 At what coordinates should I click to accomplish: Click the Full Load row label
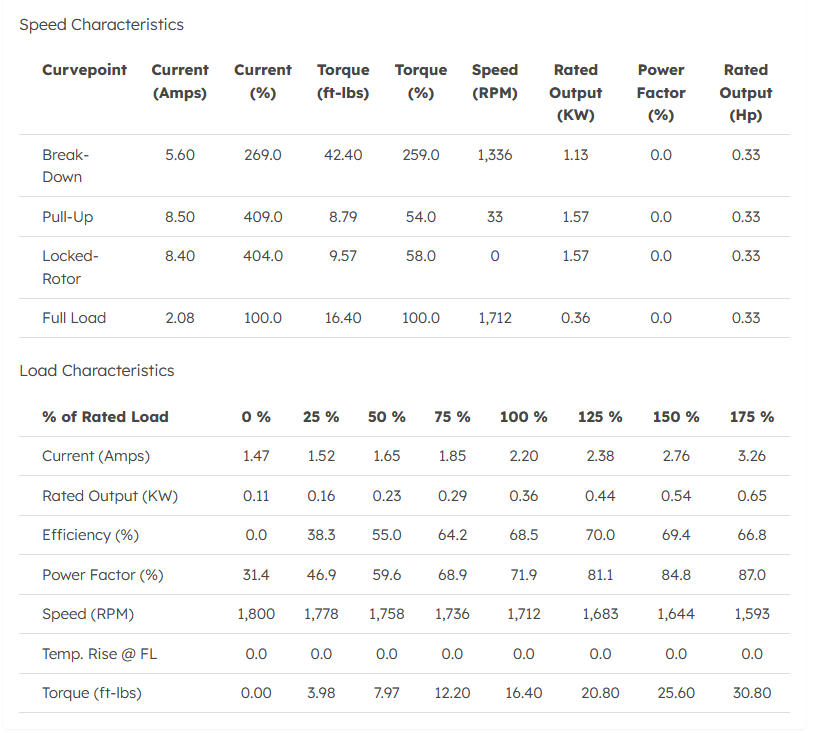pyautogui.click(x=74, y=318)
